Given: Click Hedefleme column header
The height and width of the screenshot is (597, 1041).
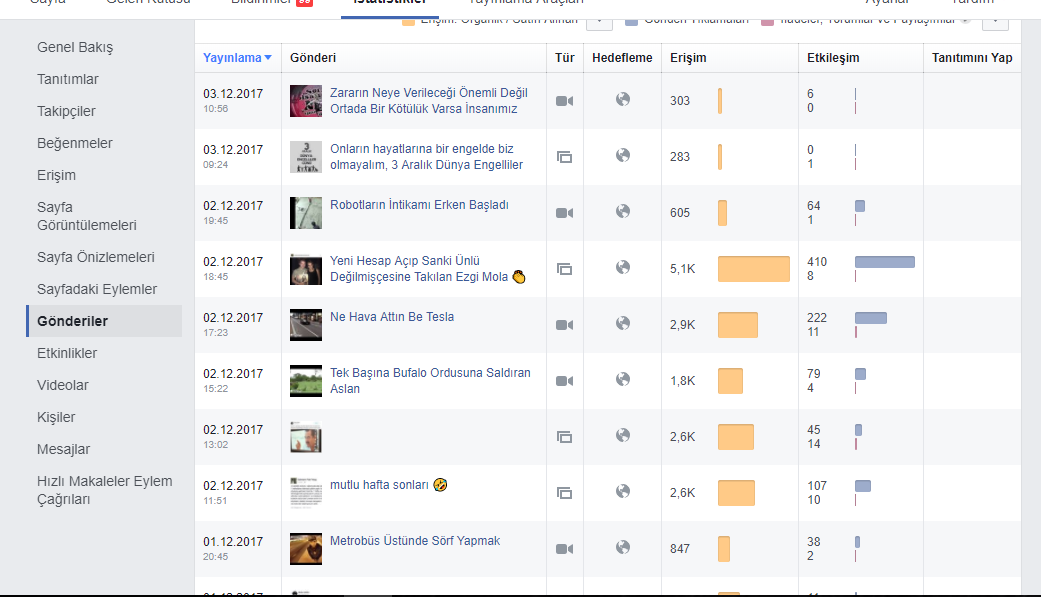Looking at the screenshot, I should [x=622, y=58].
